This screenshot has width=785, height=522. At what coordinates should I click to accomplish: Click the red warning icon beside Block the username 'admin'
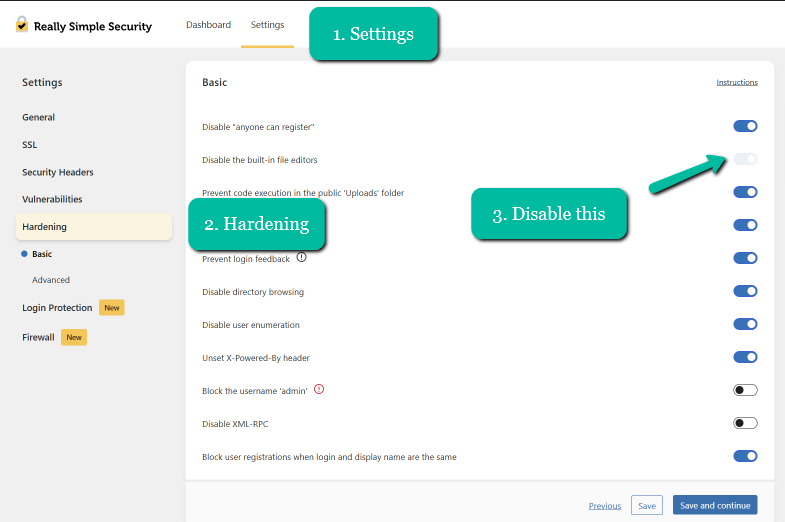coord(319,389)
